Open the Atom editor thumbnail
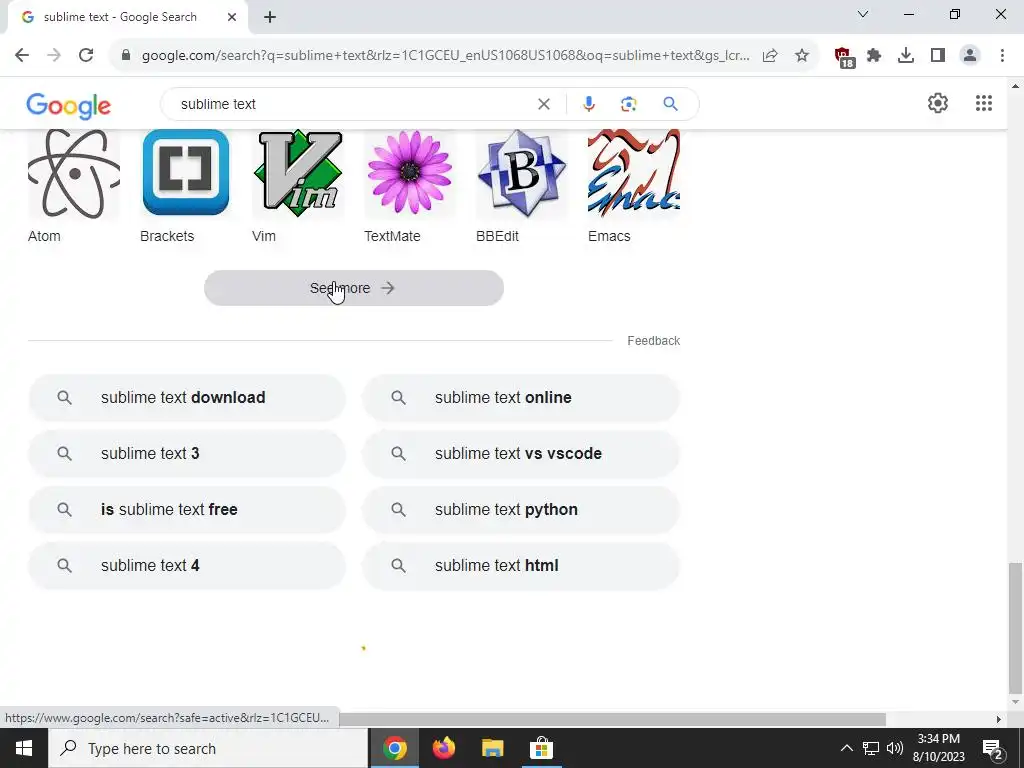 click(x=74, y=174)
